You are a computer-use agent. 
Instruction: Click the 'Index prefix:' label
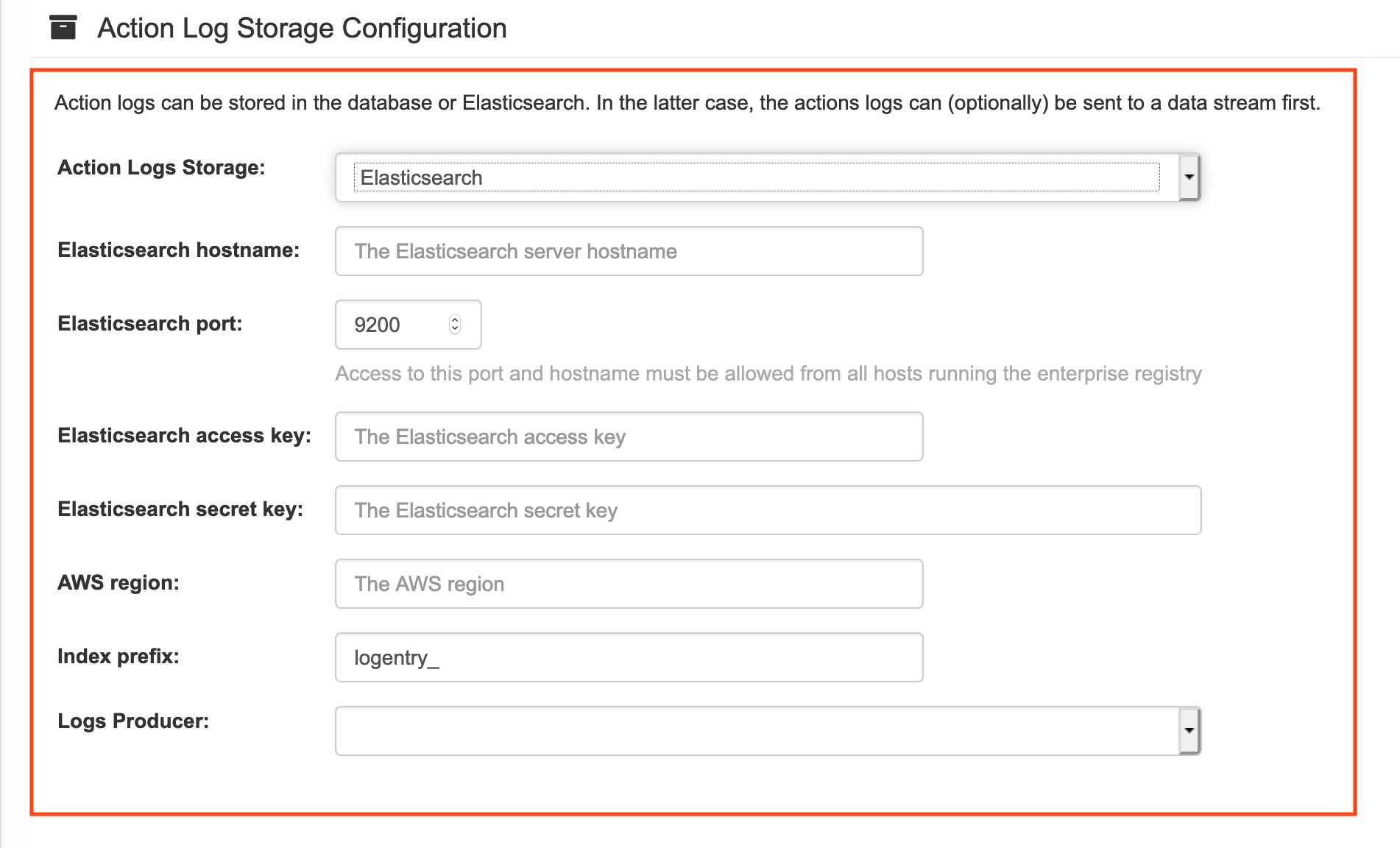click(x=119, y=656)
